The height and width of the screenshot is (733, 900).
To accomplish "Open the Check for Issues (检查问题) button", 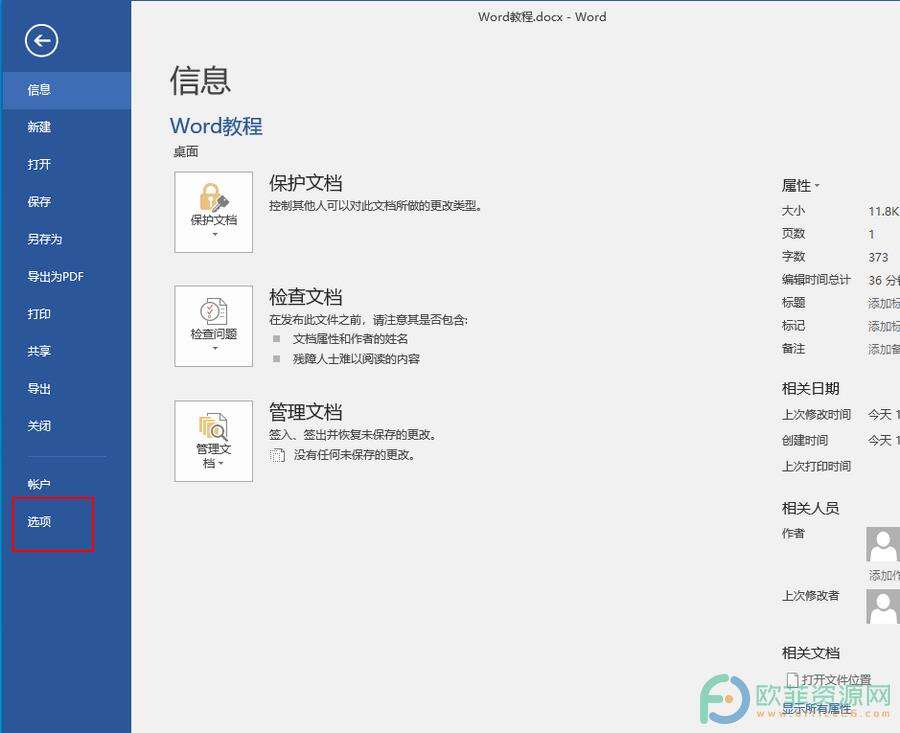I will [x=214, y=326].
